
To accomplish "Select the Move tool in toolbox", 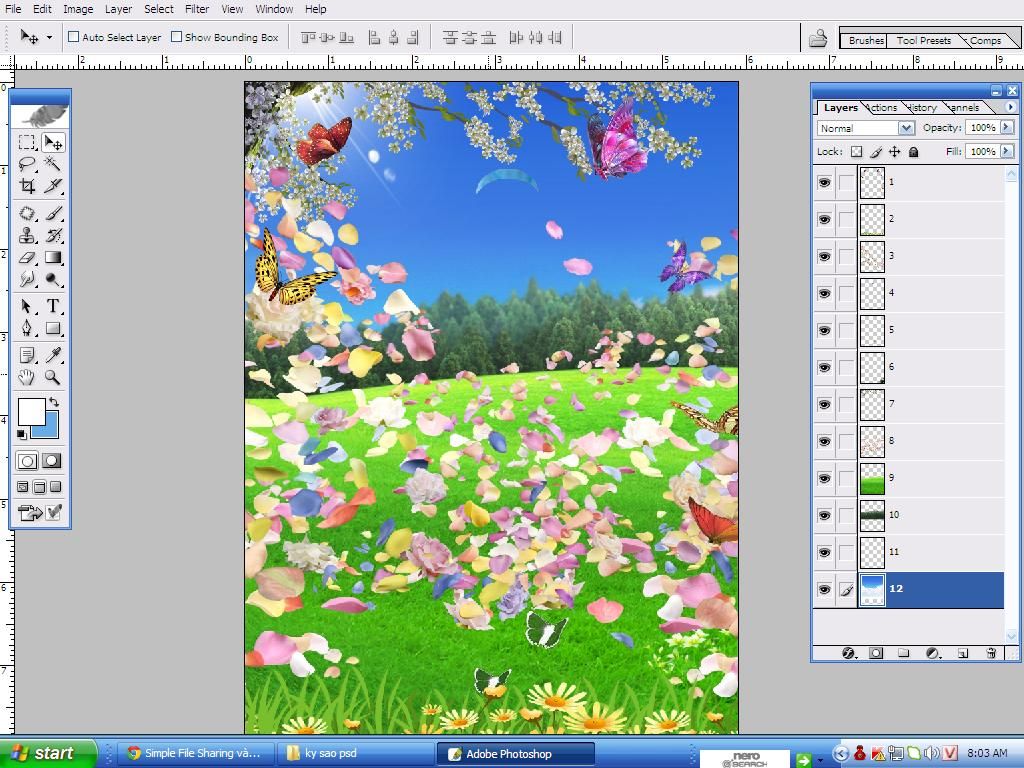I will [x=53, y=142].
